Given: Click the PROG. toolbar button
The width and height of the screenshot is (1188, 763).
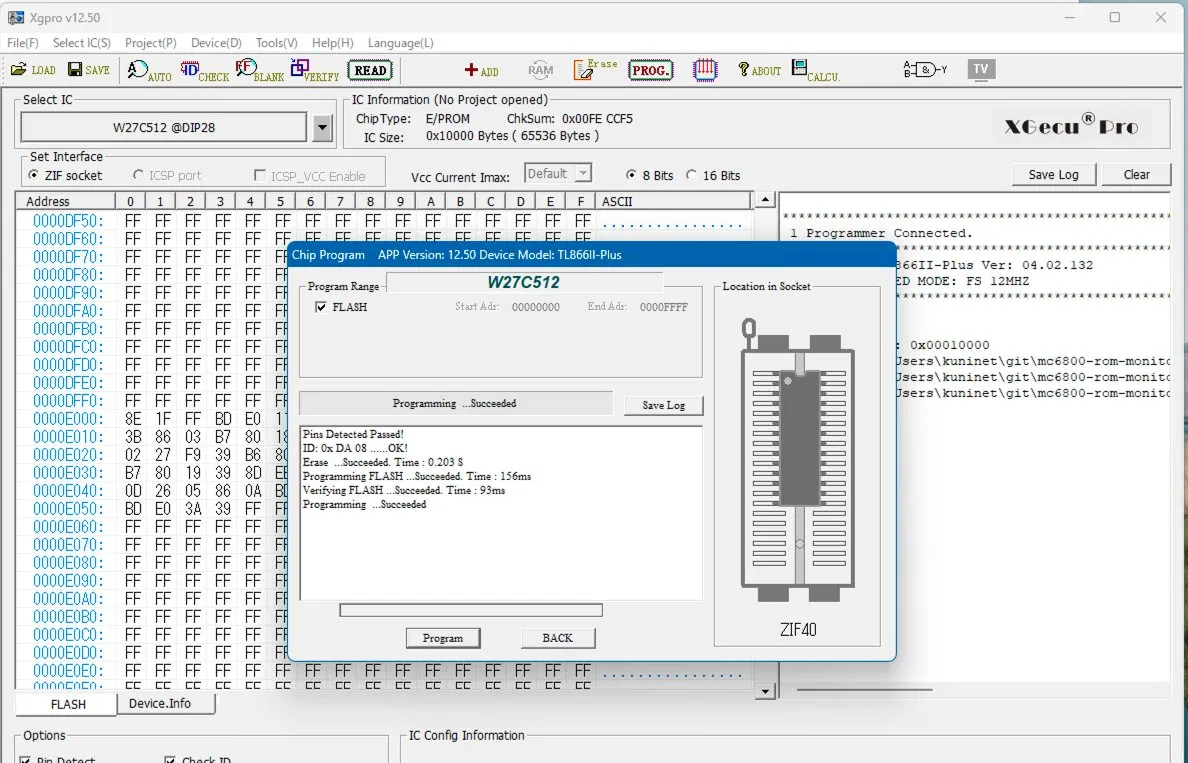Looking at the screenshot, I should pyautogui.click(x=650, y=70).
